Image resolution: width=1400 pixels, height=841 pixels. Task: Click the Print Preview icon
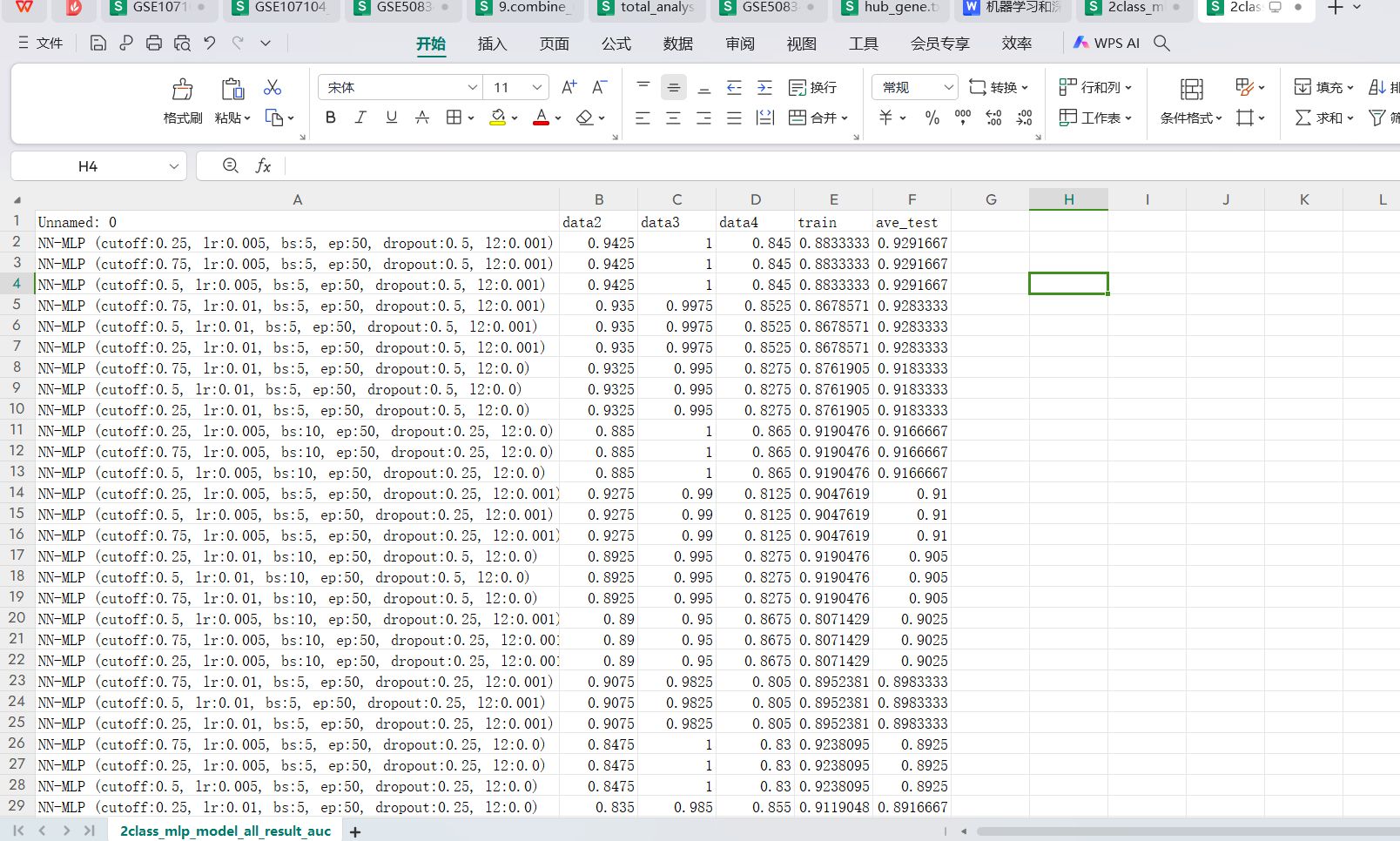(182, 43)
